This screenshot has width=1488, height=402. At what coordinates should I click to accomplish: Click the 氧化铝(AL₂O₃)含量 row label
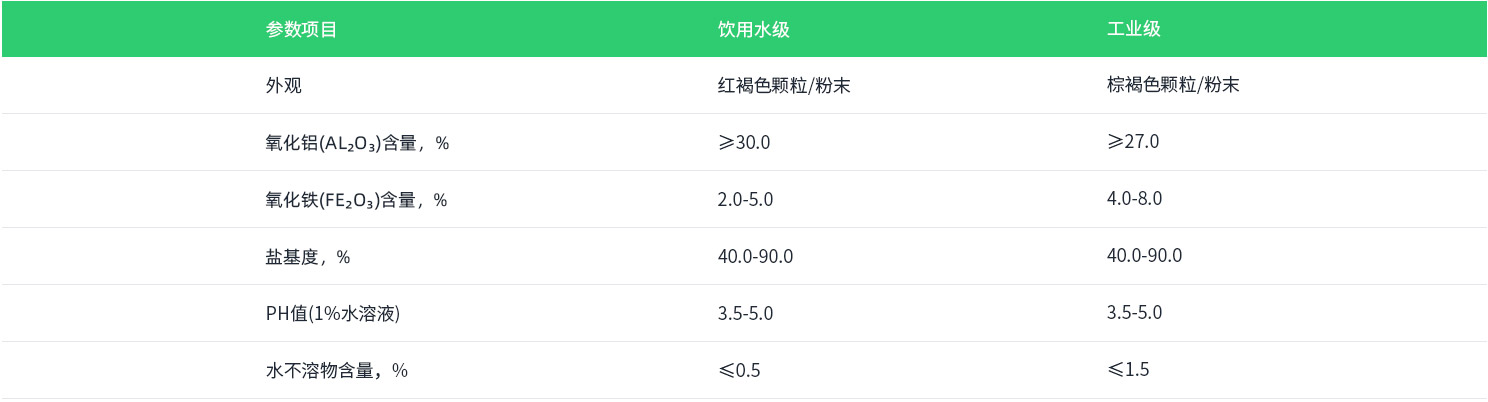coord(357,143)
